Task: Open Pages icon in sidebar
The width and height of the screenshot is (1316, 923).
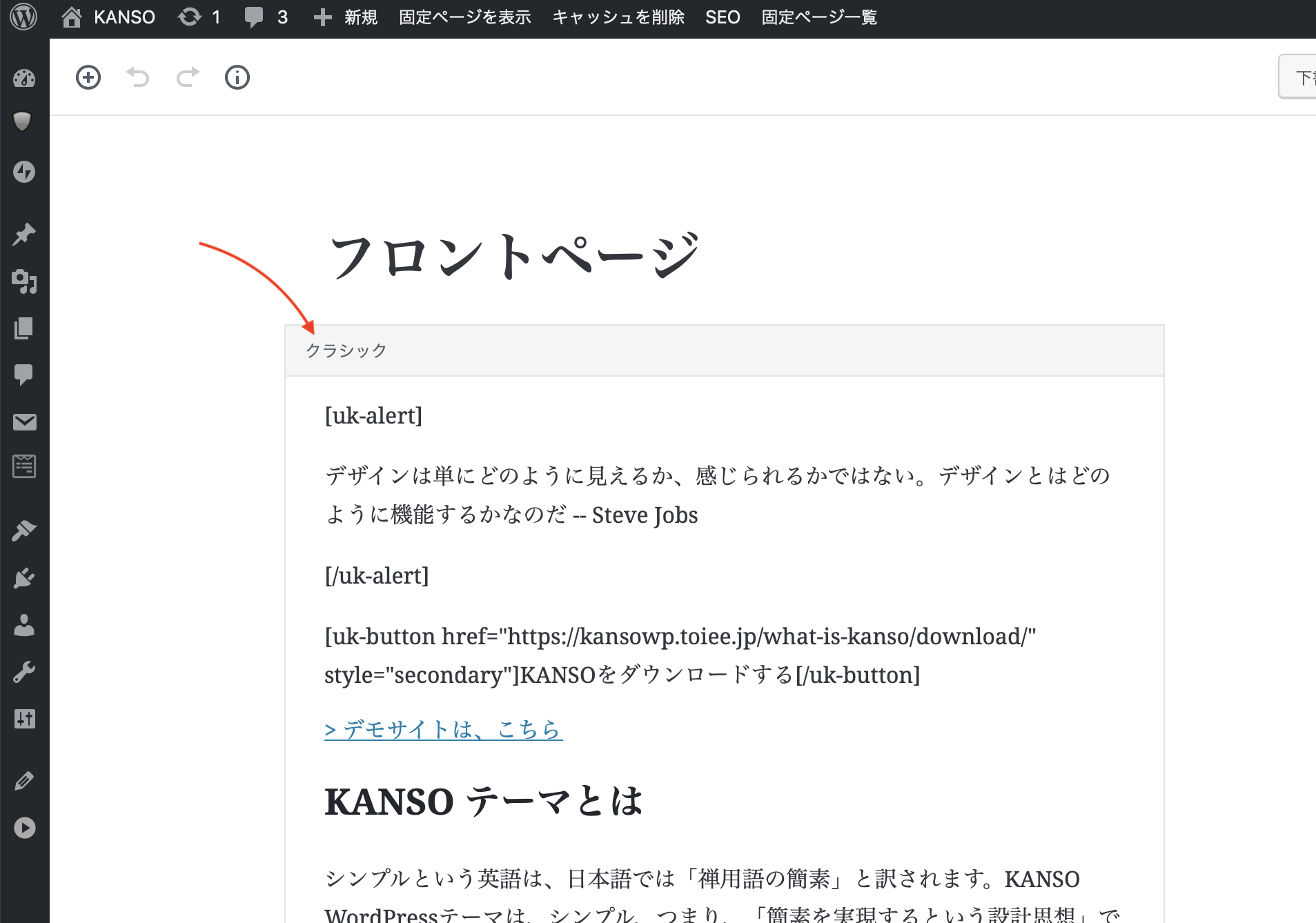Action: [24, 328]
